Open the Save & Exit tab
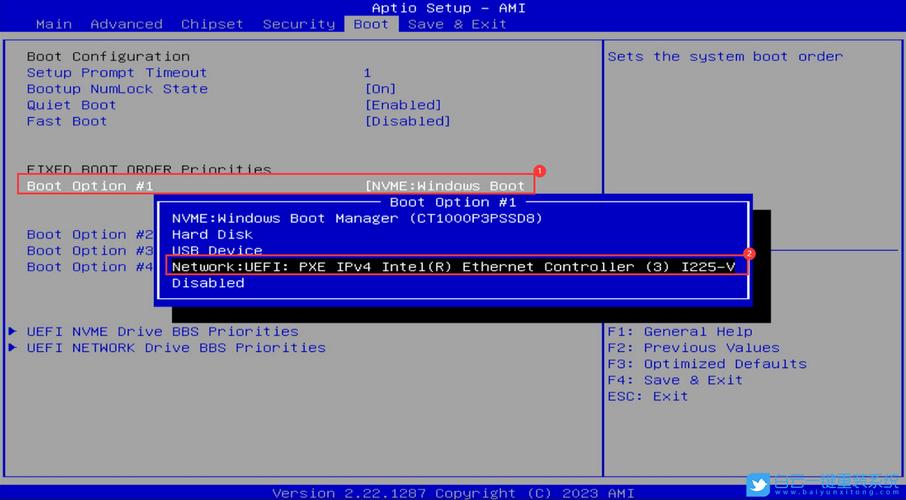 (x=457, y=24)
